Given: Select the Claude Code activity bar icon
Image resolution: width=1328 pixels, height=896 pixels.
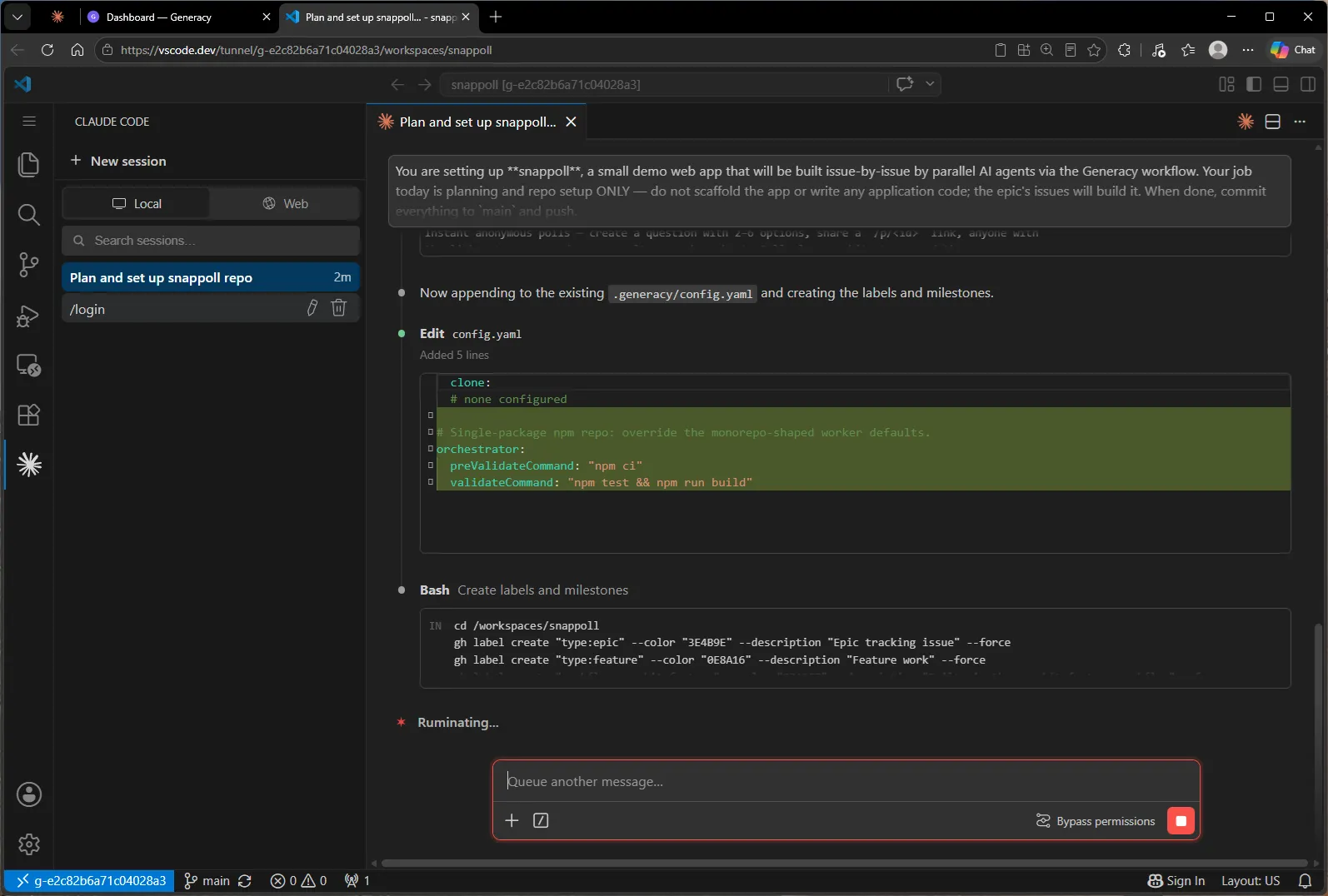Looking at the screenshot, I should (x=29, y=465).
